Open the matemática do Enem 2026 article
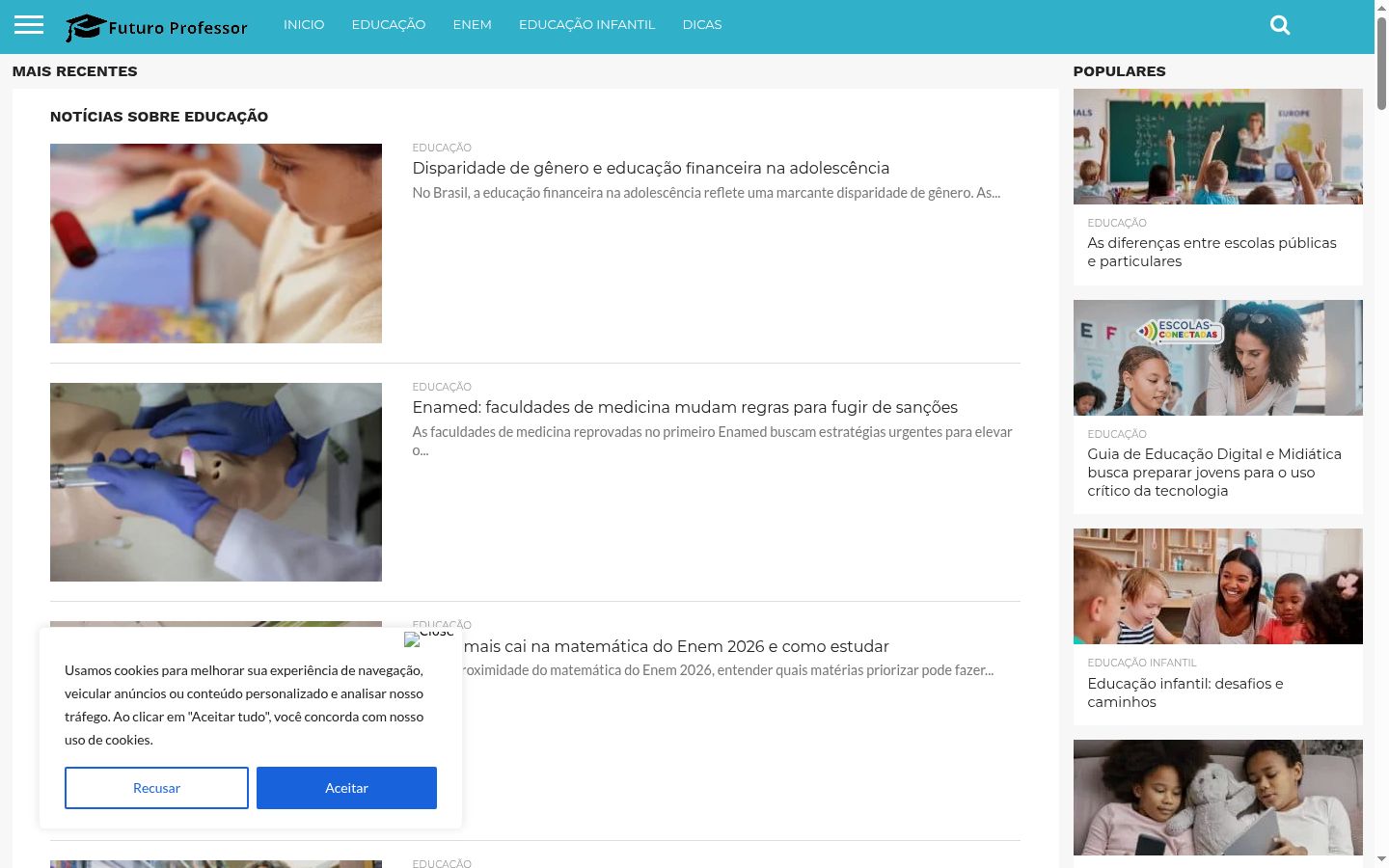Screen dimensions: 1389x868 click(x=675, y=646)
